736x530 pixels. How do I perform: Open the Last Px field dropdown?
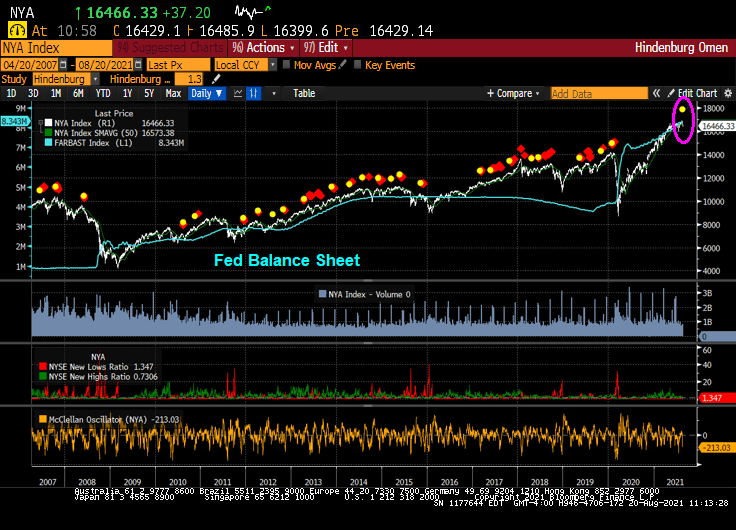pyautogui.click(x=176, y=64)
